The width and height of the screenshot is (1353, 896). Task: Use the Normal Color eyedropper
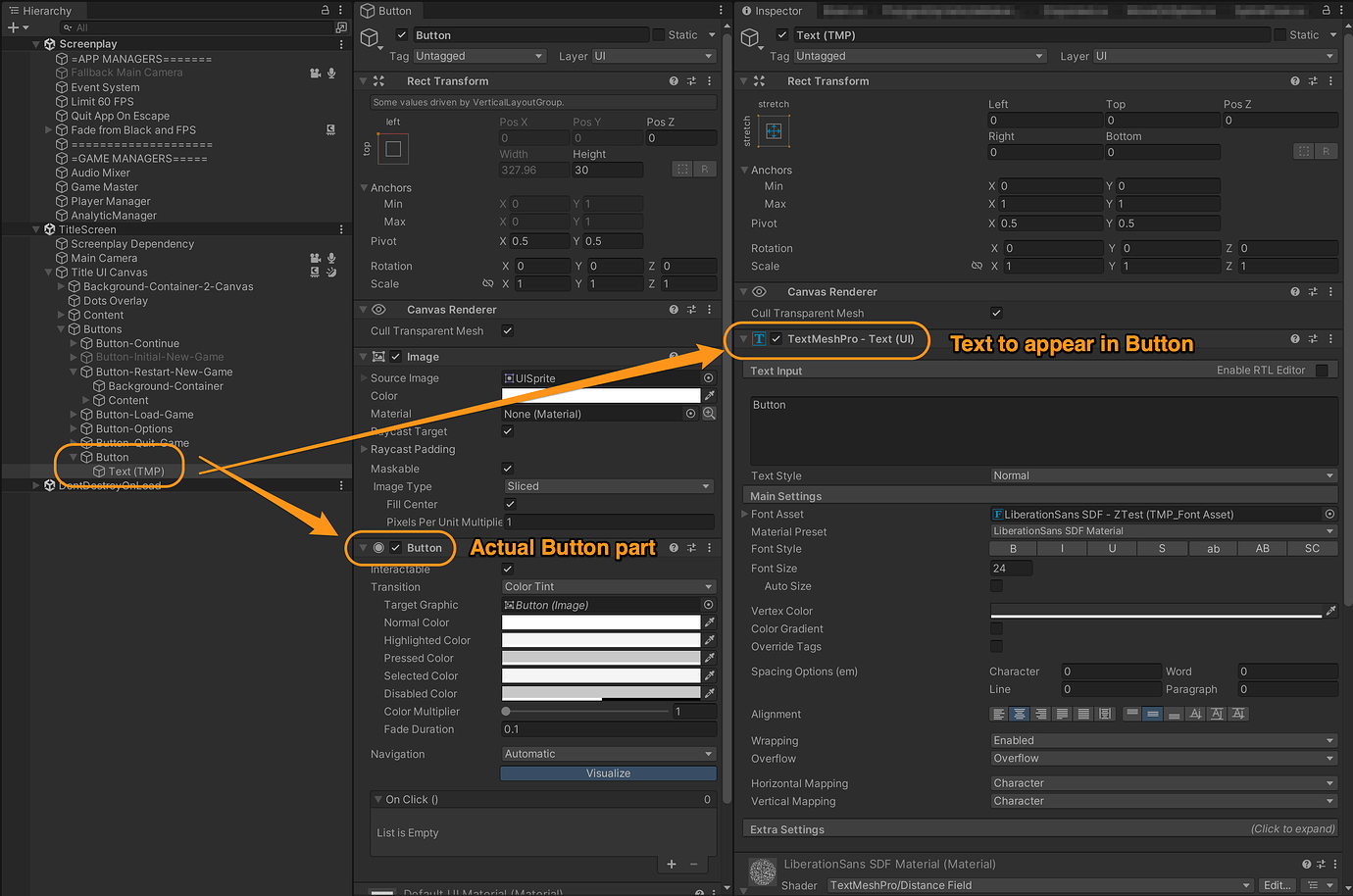tap(710, 622)
